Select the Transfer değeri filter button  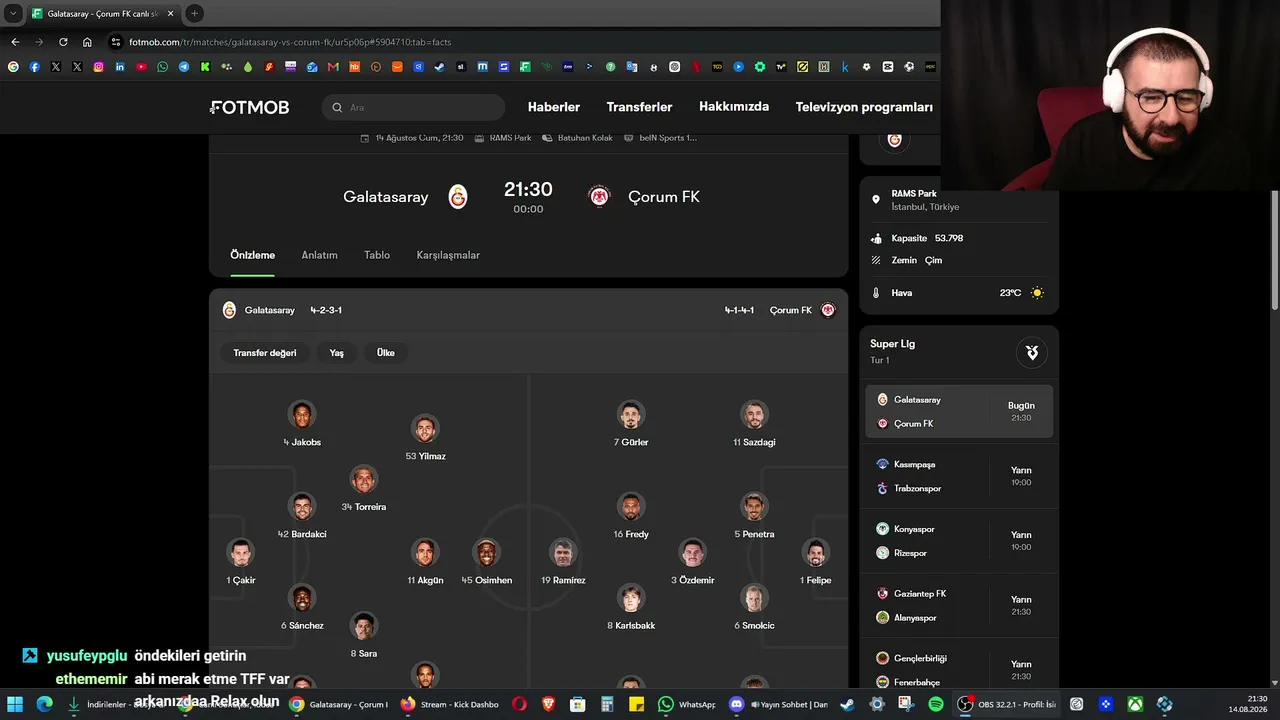click(265, 353)
